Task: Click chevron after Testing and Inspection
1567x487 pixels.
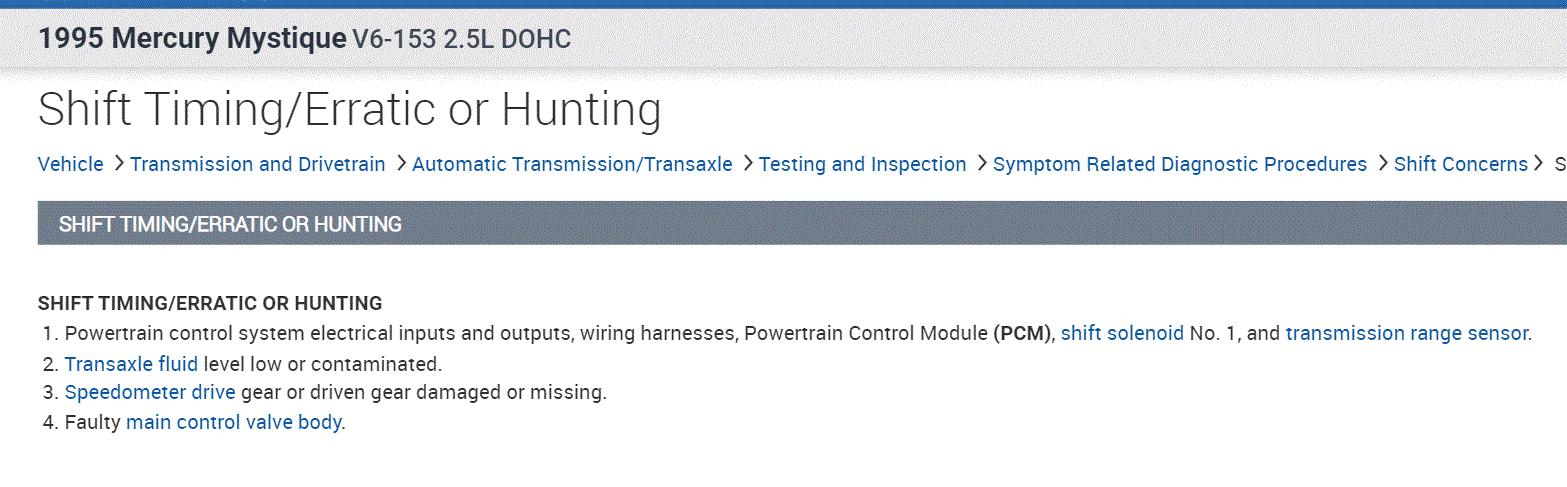Action: pos(981,164)
